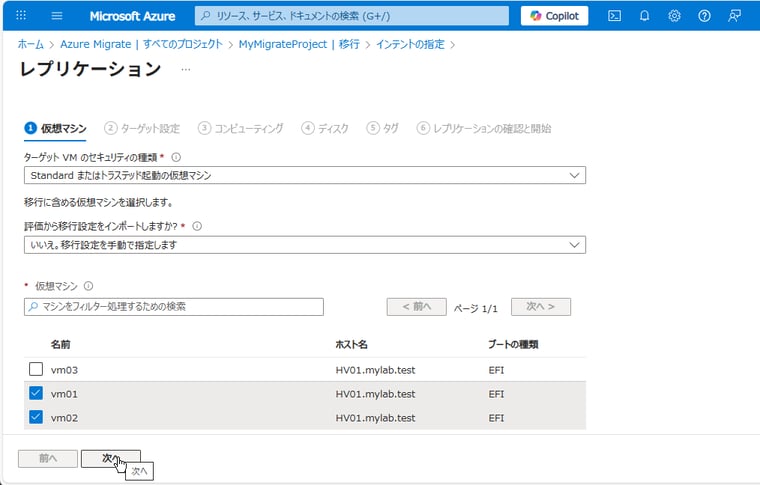The width and height of the screenshot is (760, 485).
Task: Open インテントの指定 breadcrumb
Action: (x=410, y=44)
